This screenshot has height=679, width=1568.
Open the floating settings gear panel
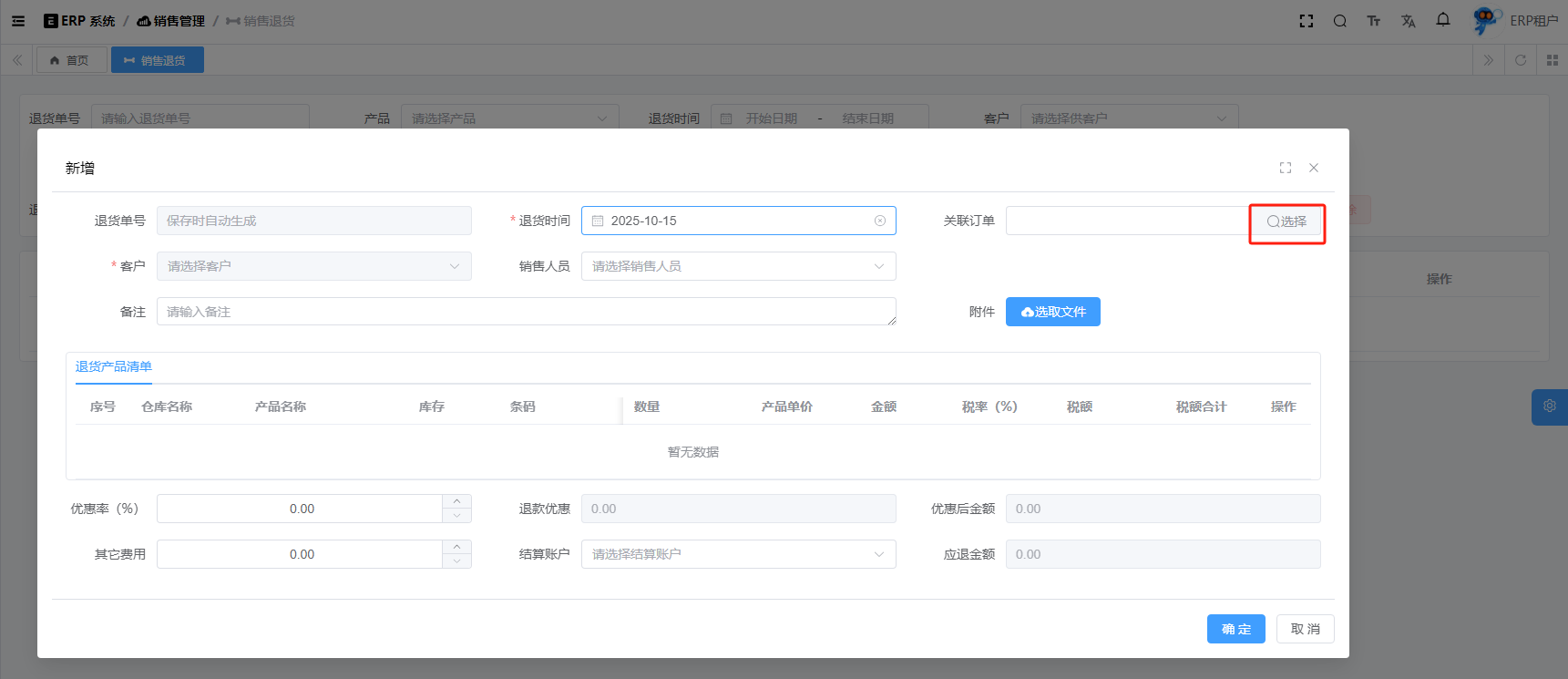[1549, 406]
